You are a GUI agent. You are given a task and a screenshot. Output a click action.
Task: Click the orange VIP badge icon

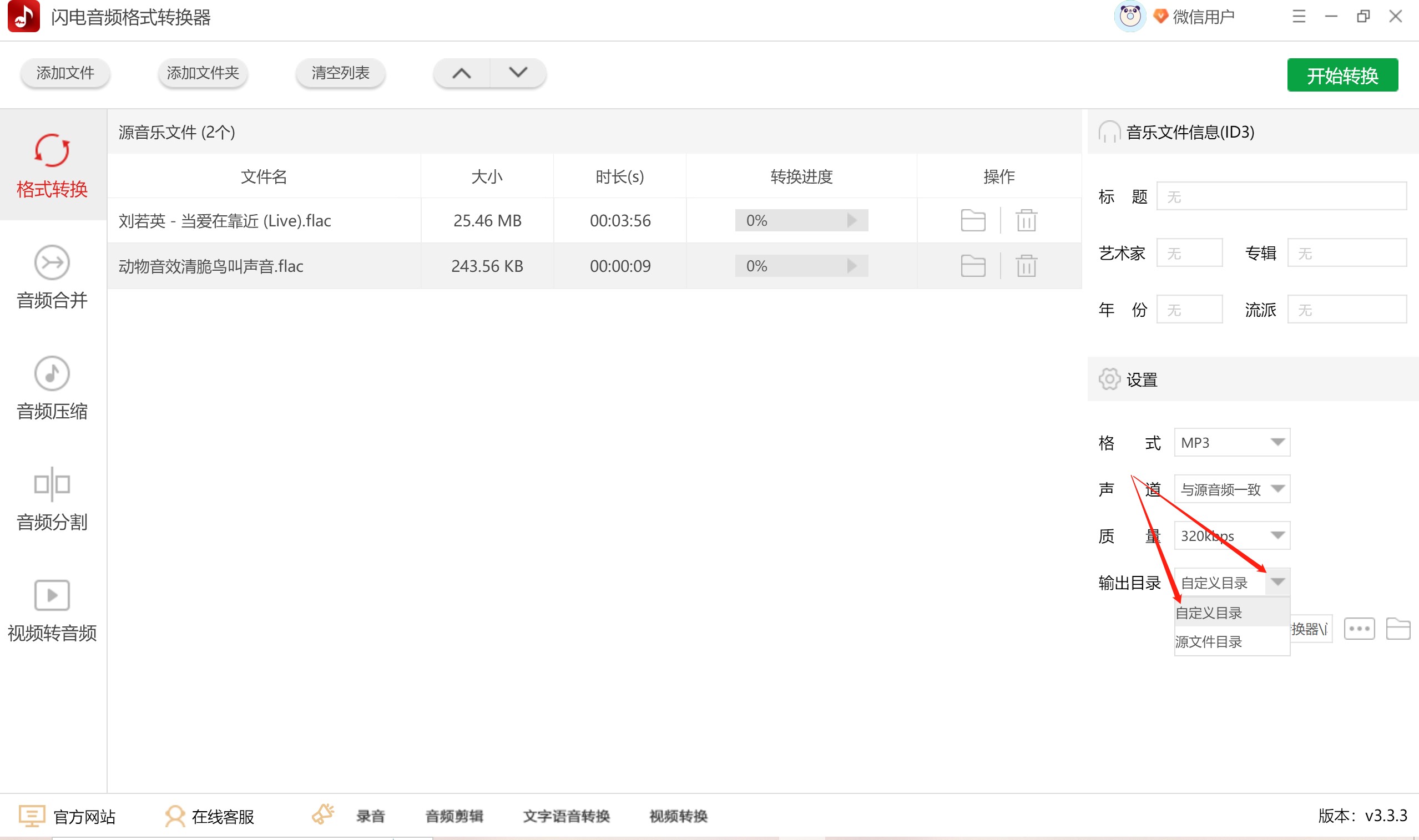click(1160, 17)
